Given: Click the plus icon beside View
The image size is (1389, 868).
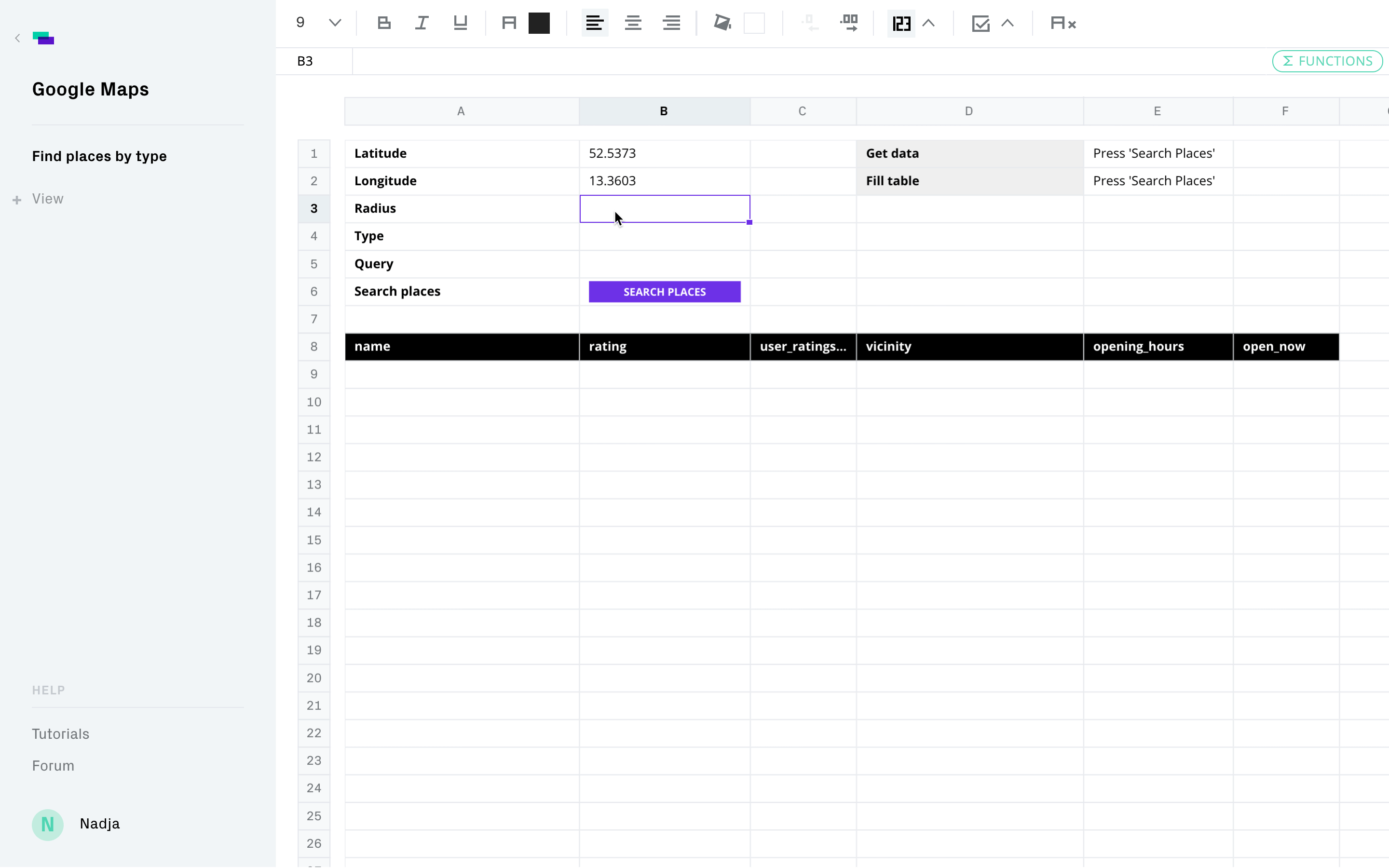Looking at the screenshot, I should point(17,200).
